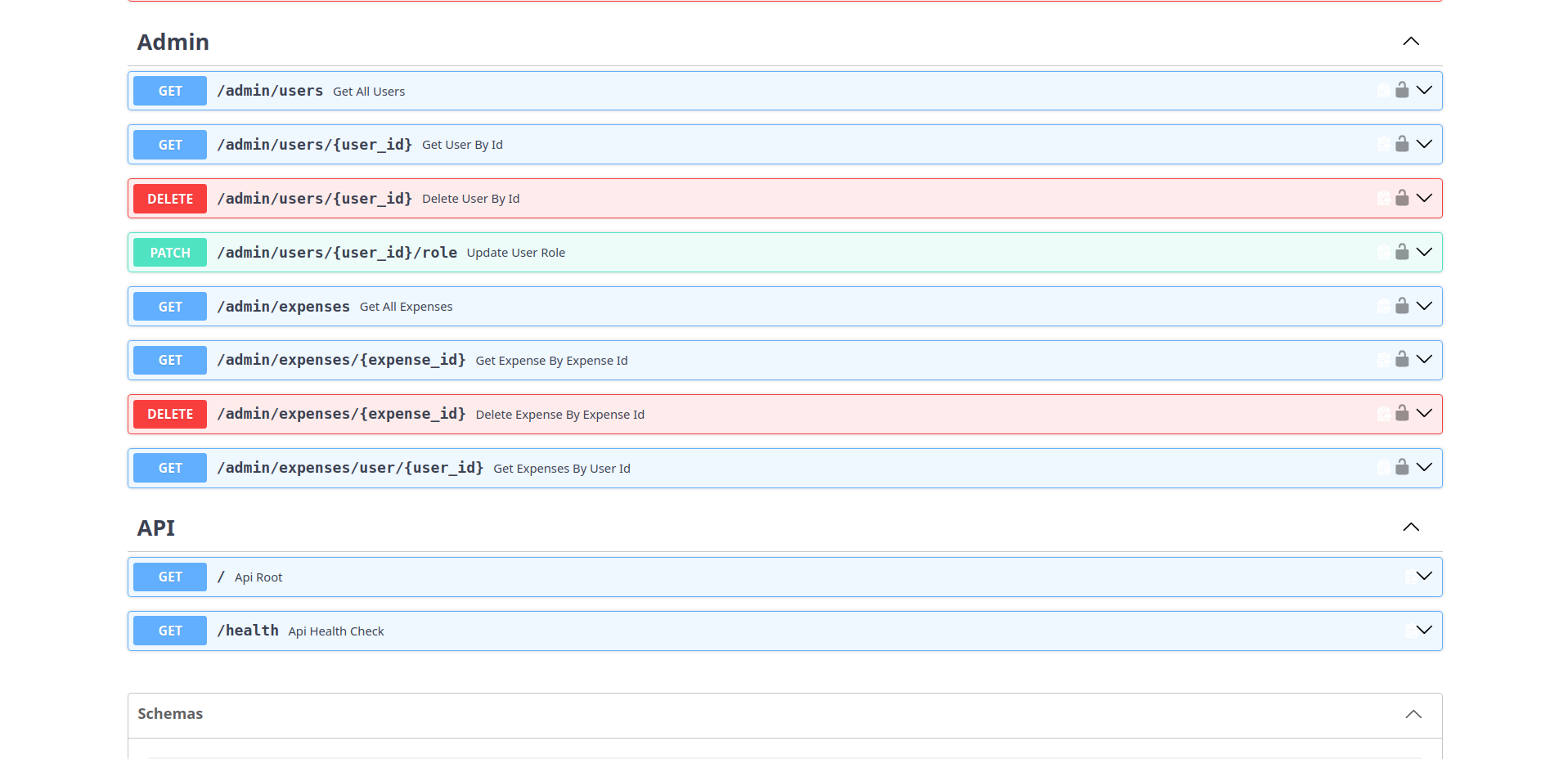Click lock icon on Delete Expense By Expense Id

[x=1402, y=413]
